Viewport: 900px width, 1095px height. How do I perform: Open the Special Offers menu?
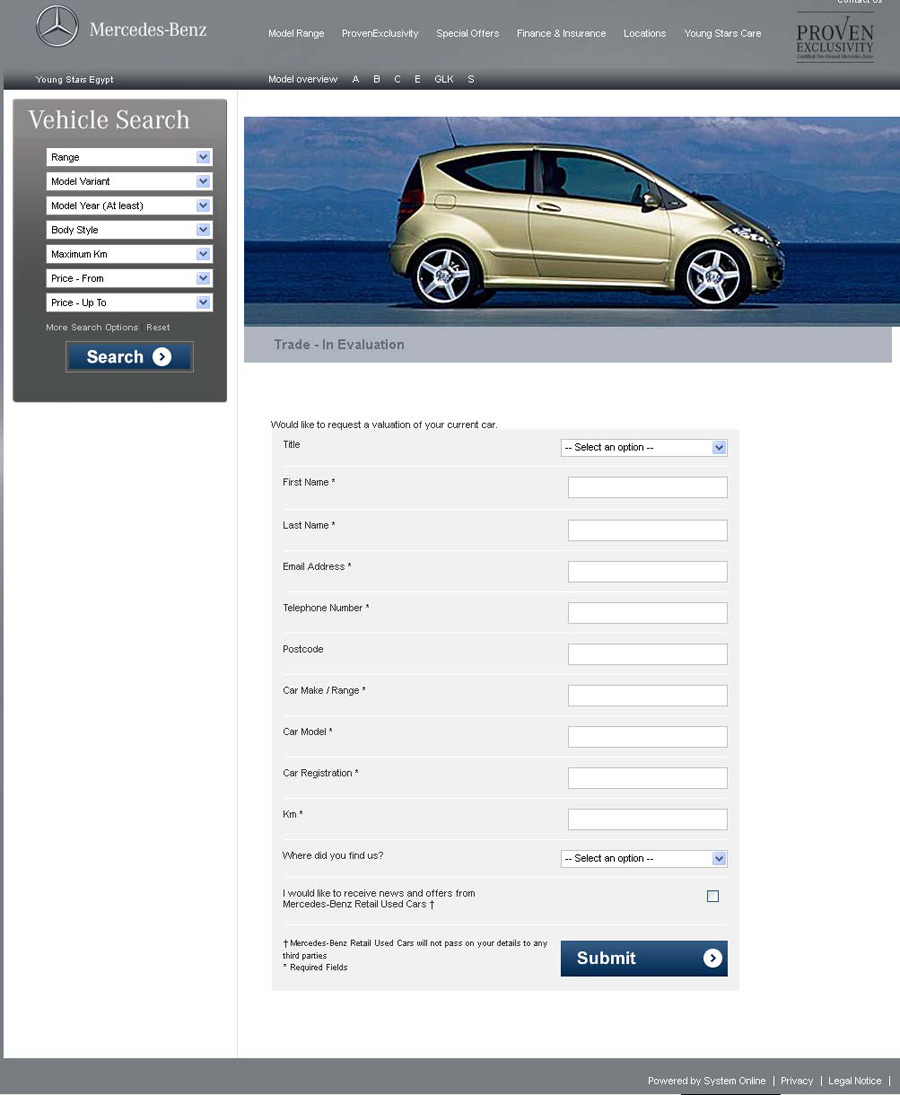467,34
